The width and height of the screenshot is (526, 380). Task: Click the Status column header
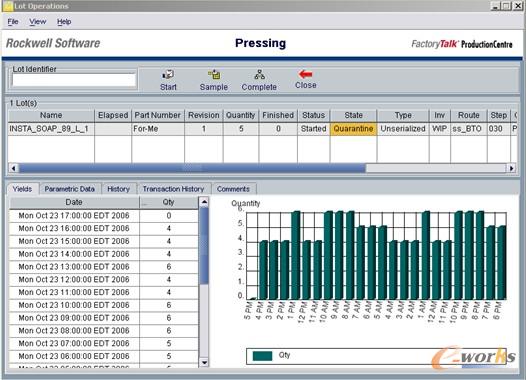[x=314, y=115]
